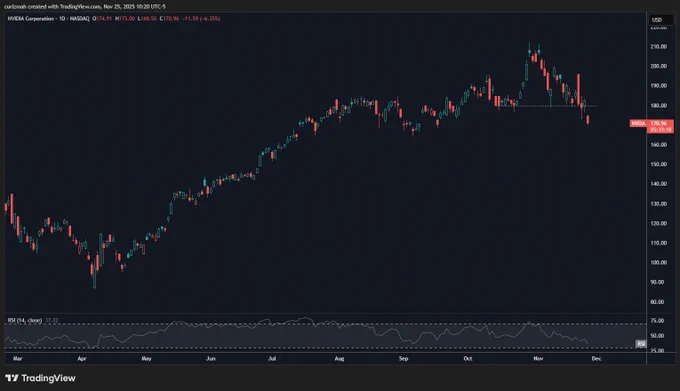Click the 120.00 price axis label
680x391 pixels.
point(658,223)
